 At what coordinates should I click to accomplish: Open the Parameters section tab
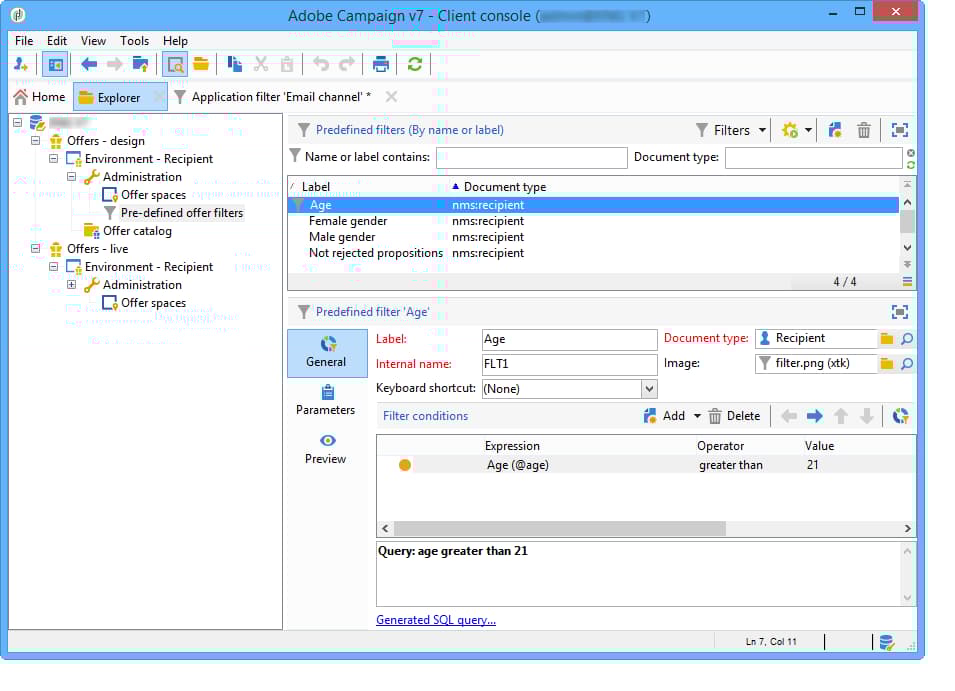click(x=325, y=400)
